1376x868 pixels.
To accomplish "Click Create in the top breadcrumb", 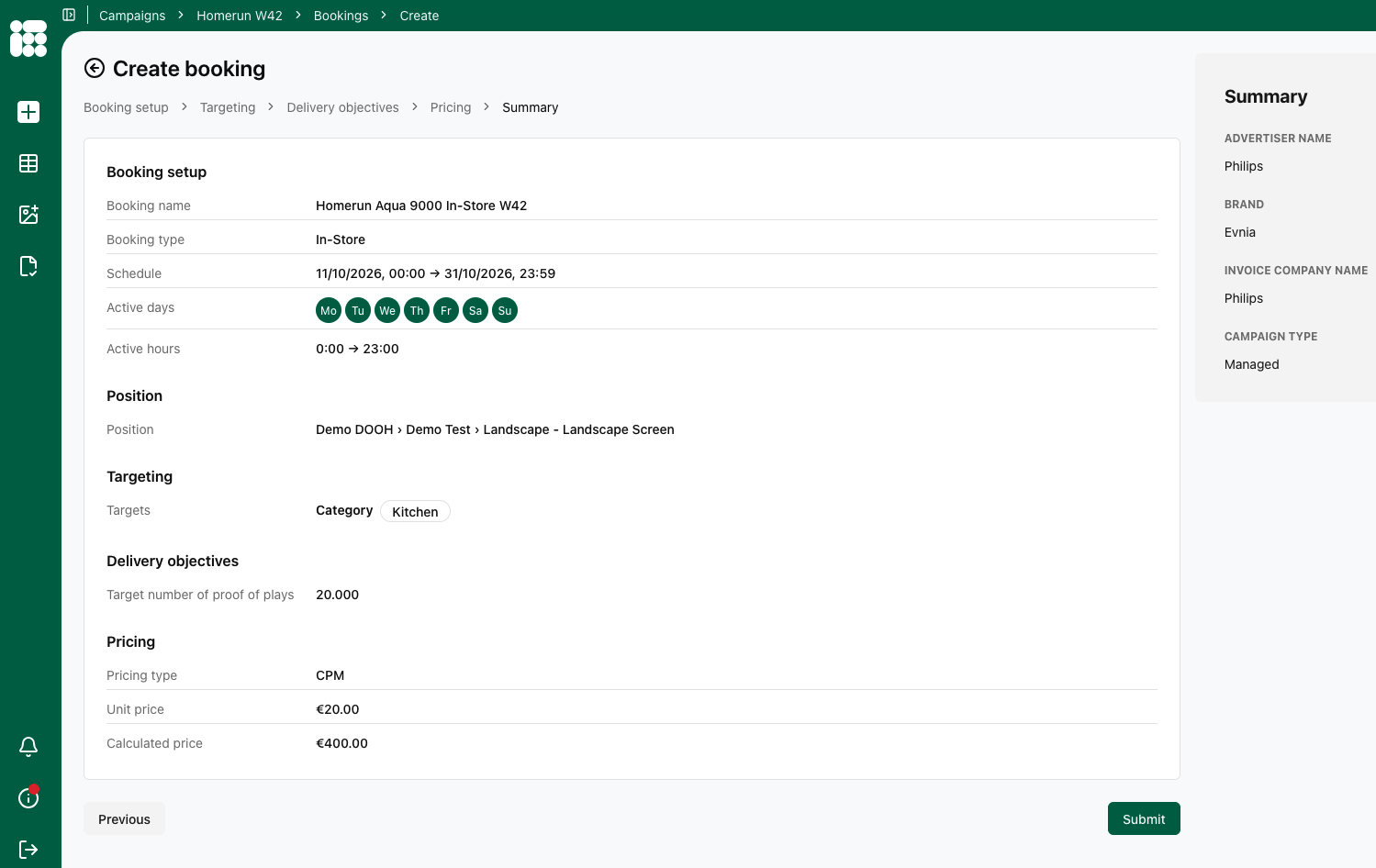I will [x=420, y=16].
